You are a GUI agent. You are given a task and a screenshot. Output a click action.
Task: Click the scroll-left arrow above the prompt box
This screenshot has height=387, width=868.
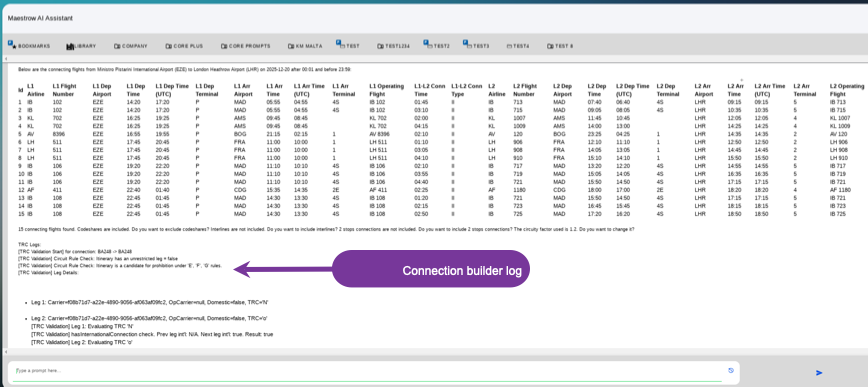pos(6,352)
